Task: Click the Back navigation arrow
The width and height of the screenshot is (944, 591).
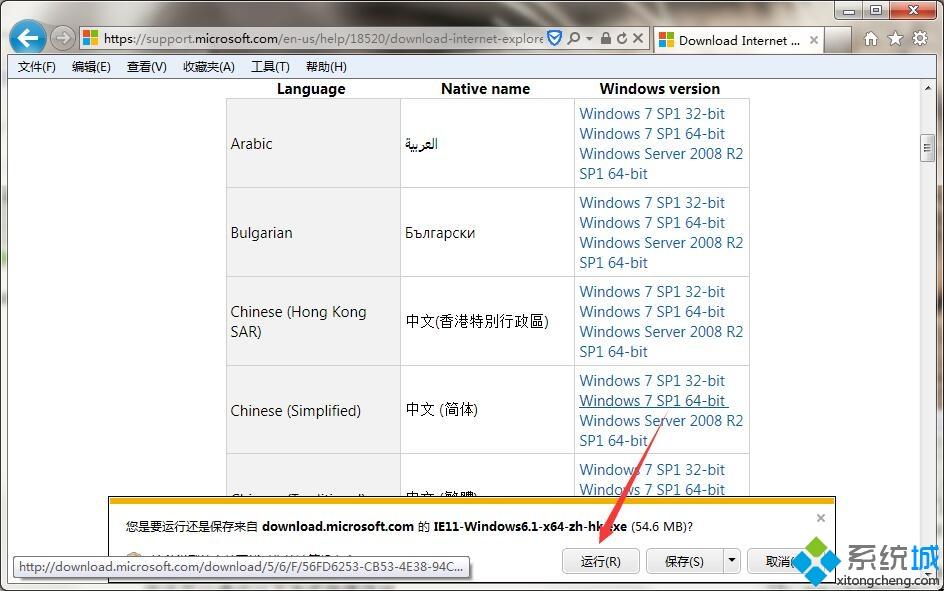Action: [26, 38]
